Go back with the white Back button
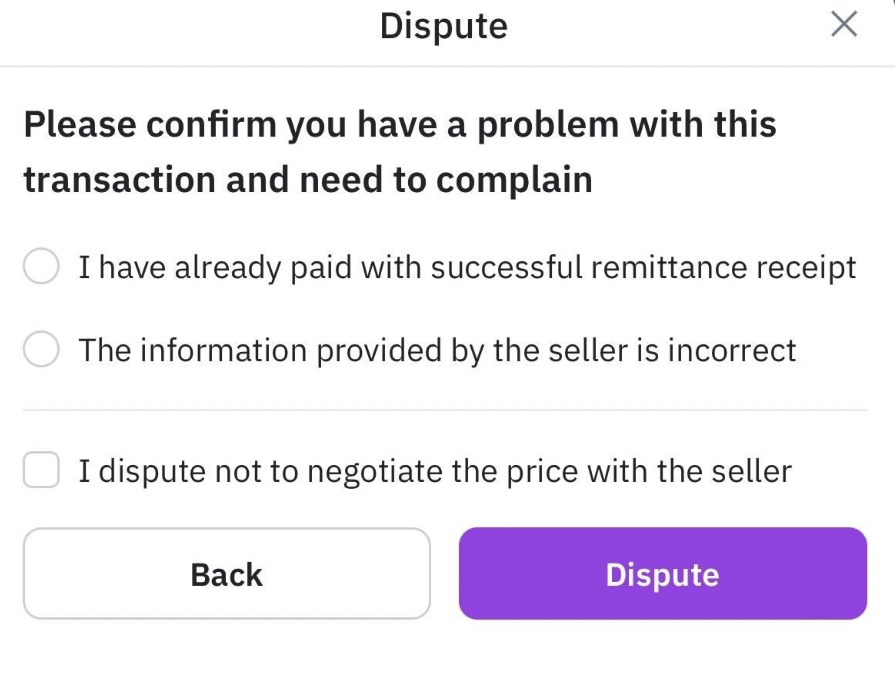 tap(226, 574)
